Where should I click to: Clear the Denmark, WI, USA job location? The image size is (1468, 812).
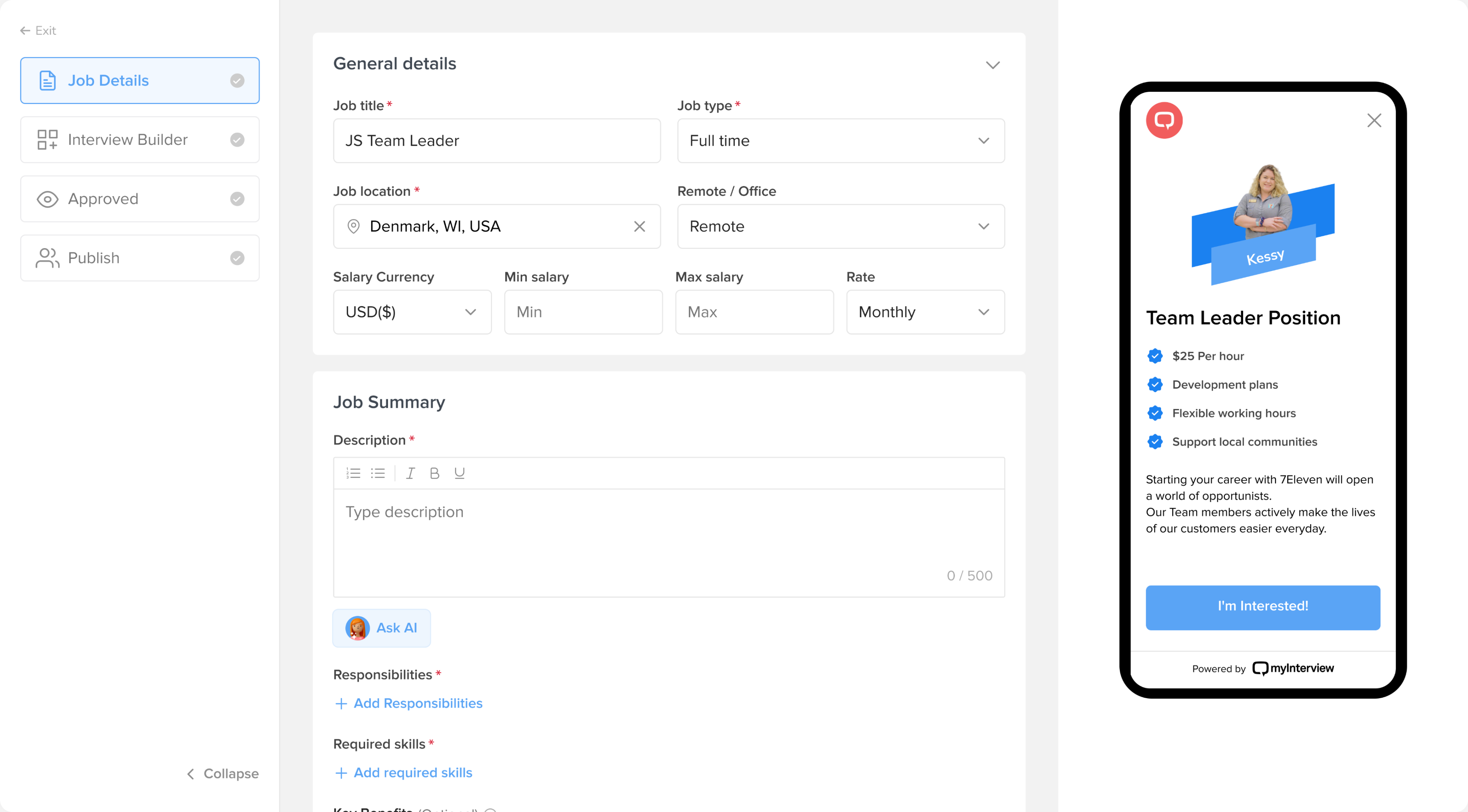coord(640,226)
